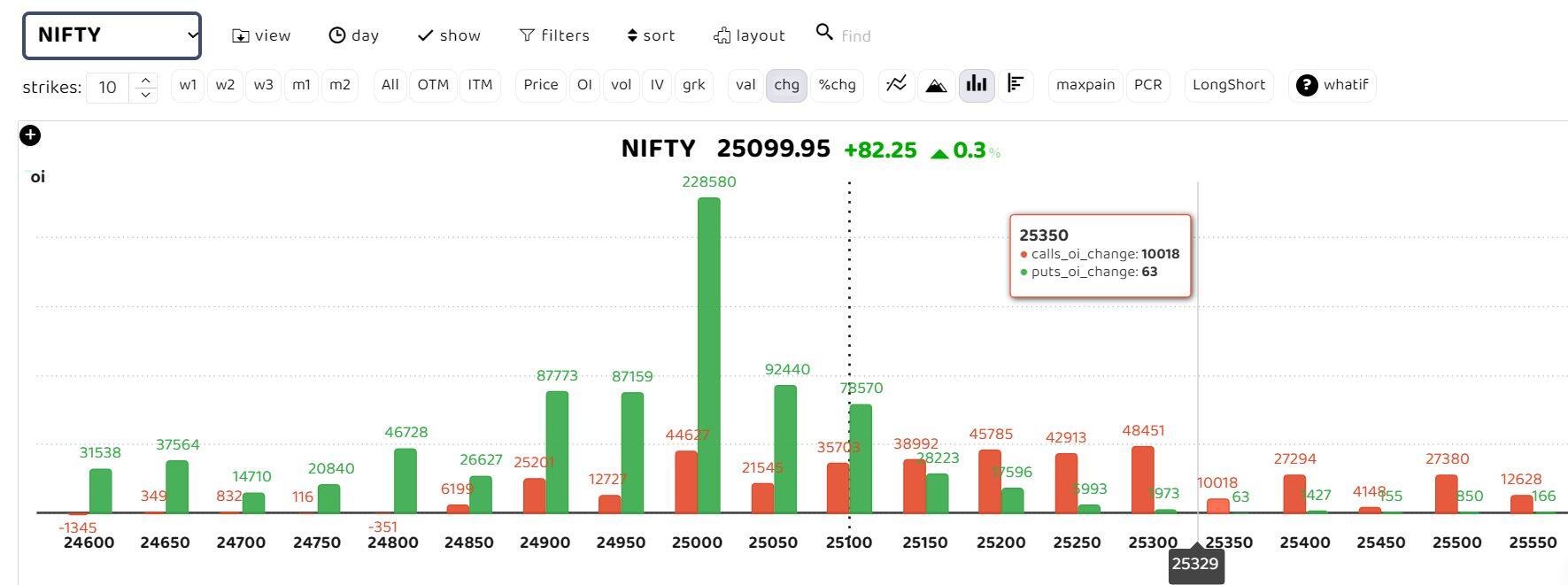The image size is (1568, 585).
Task: Switch chart metric to OI
Action: click(584, 85)
